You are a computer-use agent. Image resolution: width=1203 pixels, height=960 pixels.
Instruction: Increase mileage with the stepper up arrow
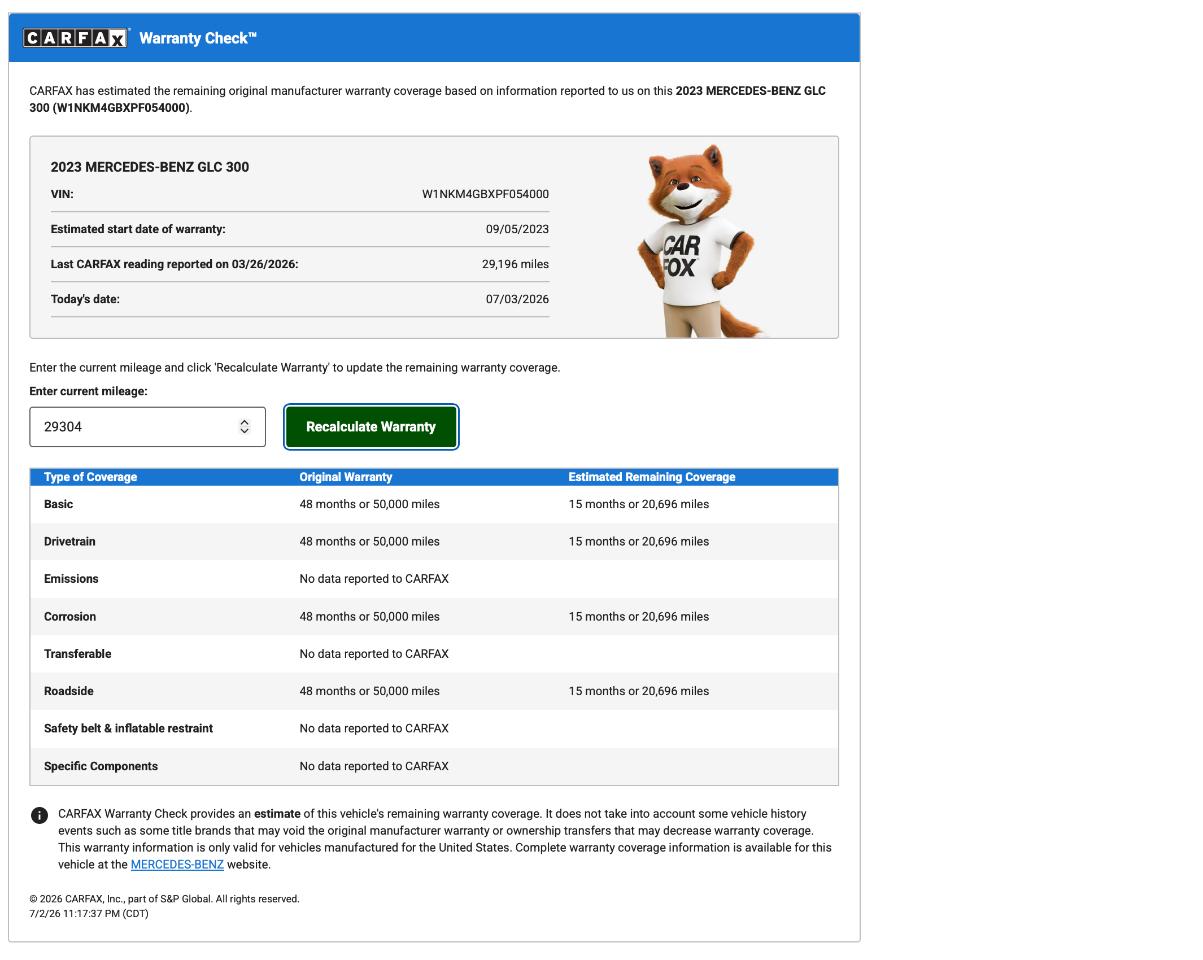coord(244,422)
